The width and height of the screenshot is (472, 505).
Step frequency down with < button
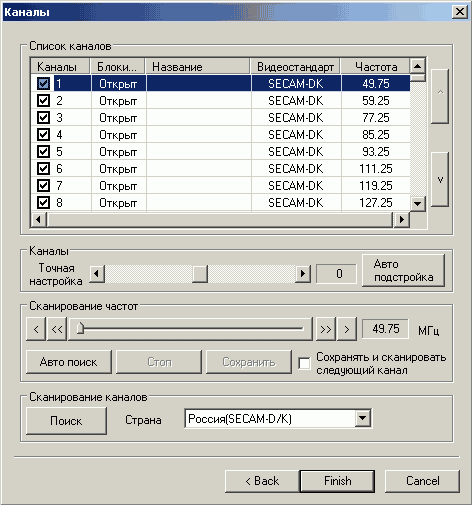pyautogui.click(x=36, y=329)
